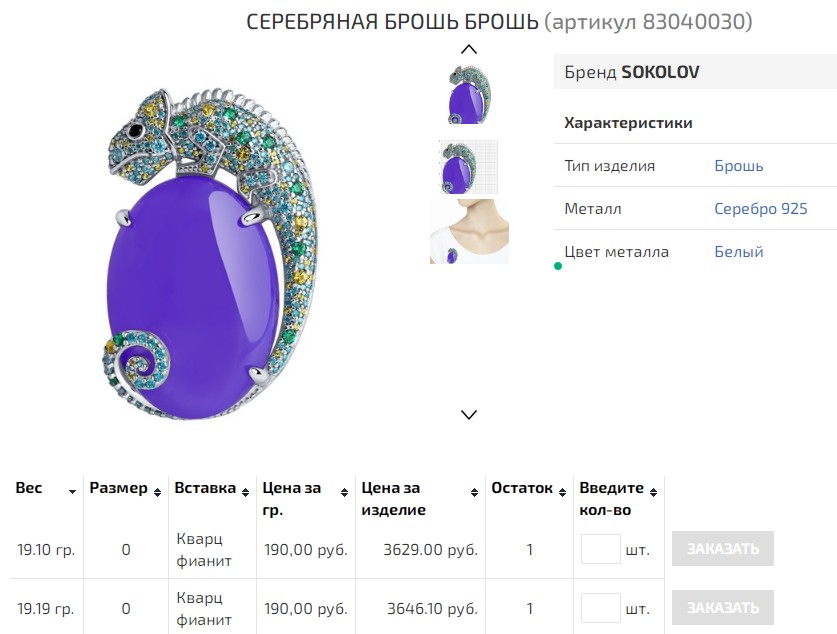This screenshot has width=837, height=634.
Task: Click quantity field for 19.19 гр. row
Action: click(x=600, y=608)
